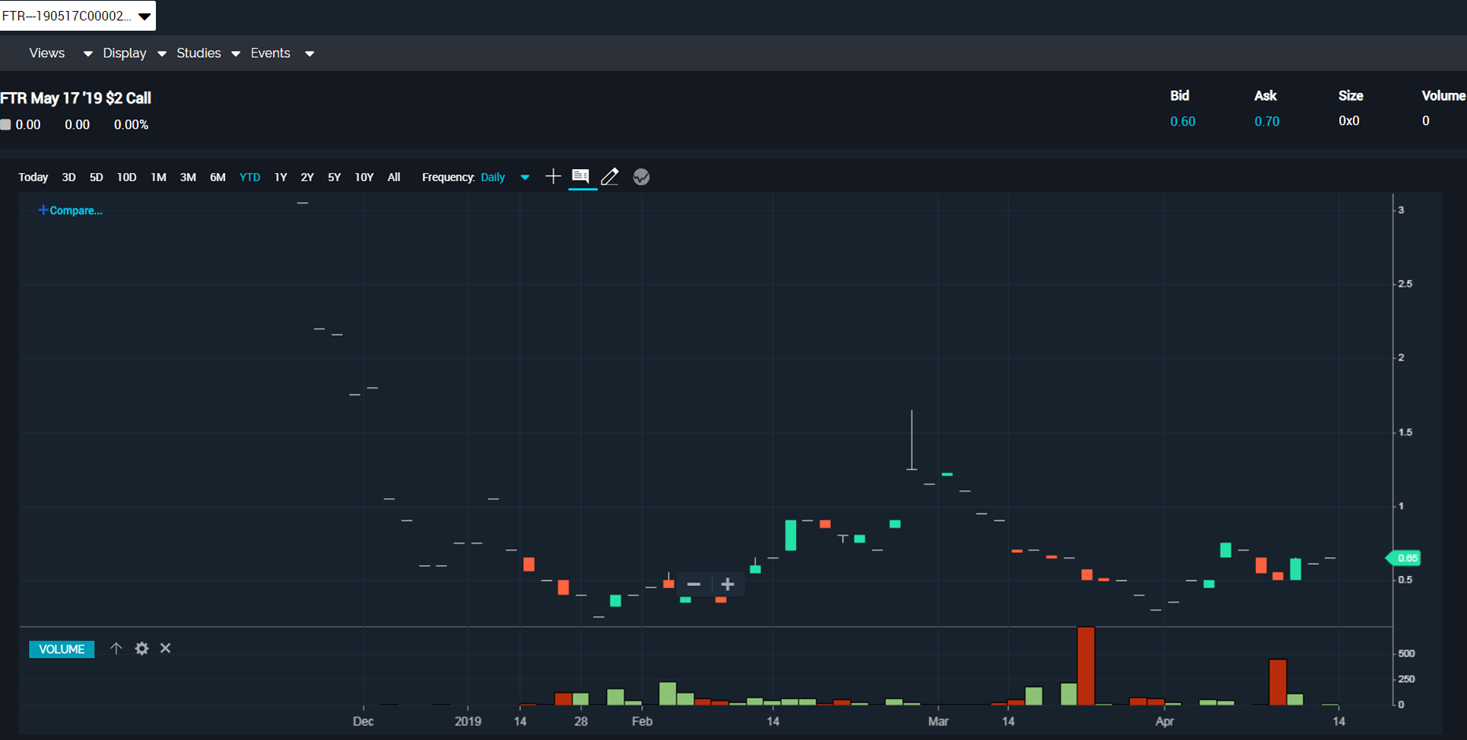The image size is (1467, 740).
Task: Expand the Frequency Daily dropdown
Action: coord(505,178)
